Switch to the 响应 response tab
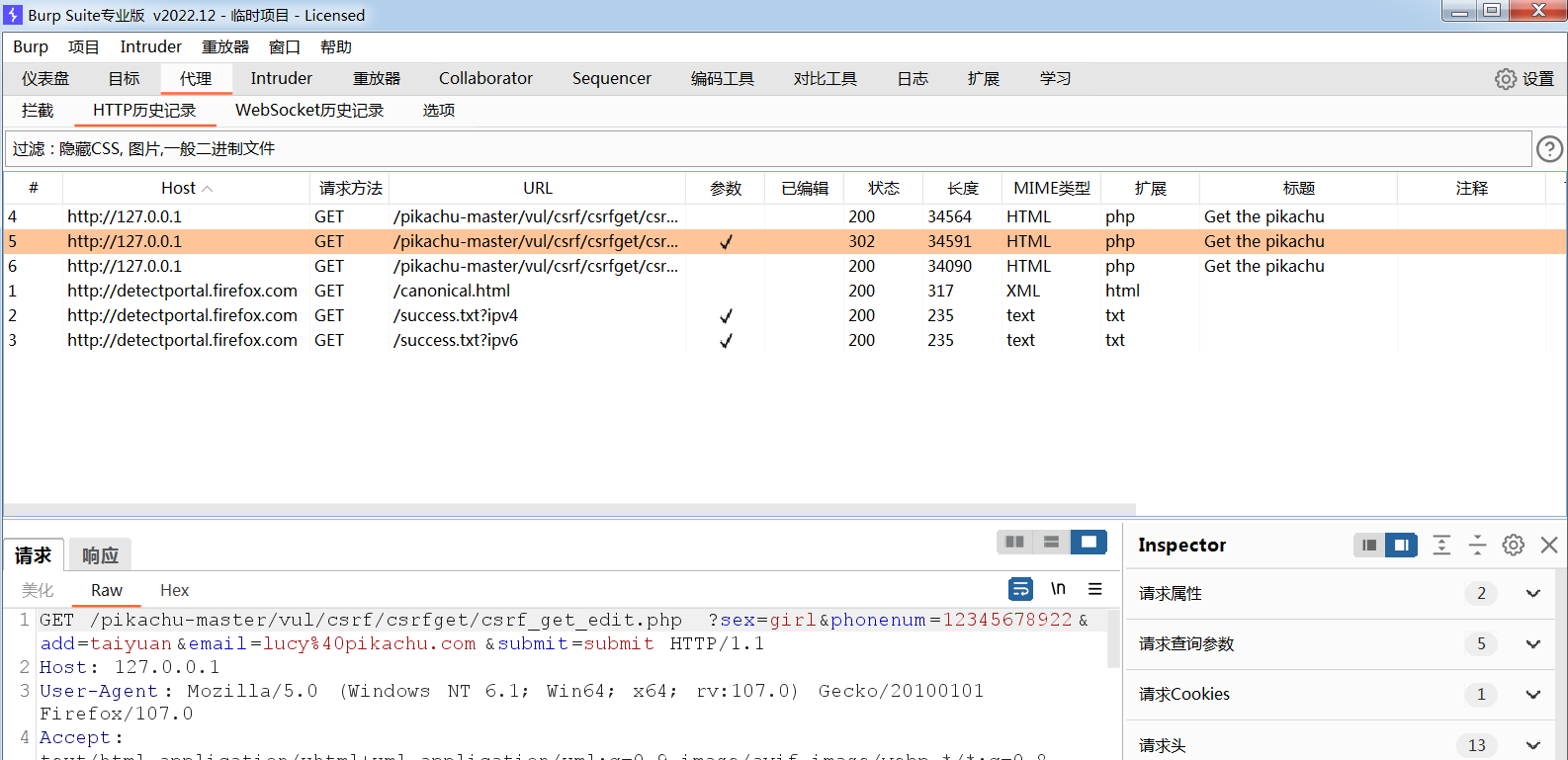Image resolution: width=1568 pixels, height=760 pixels. coord(100,555)
